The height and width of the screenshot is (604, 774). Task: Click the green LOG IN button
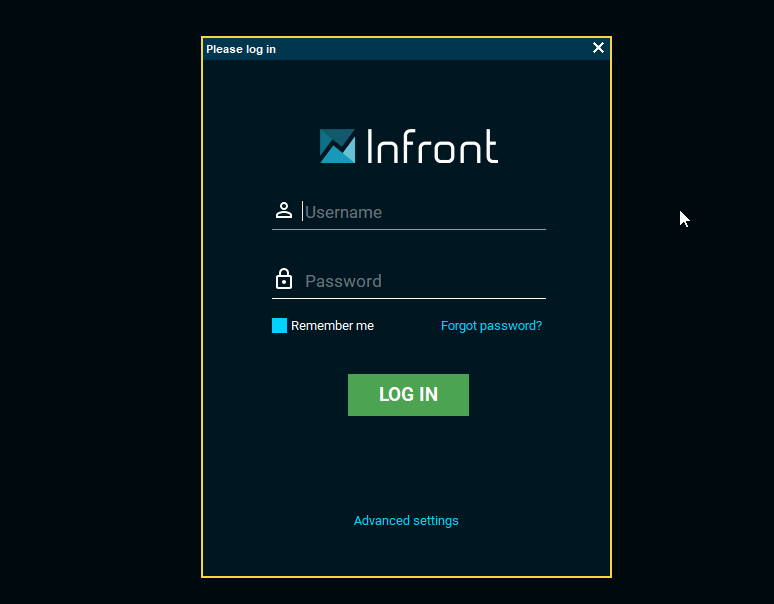coord(408,395)
